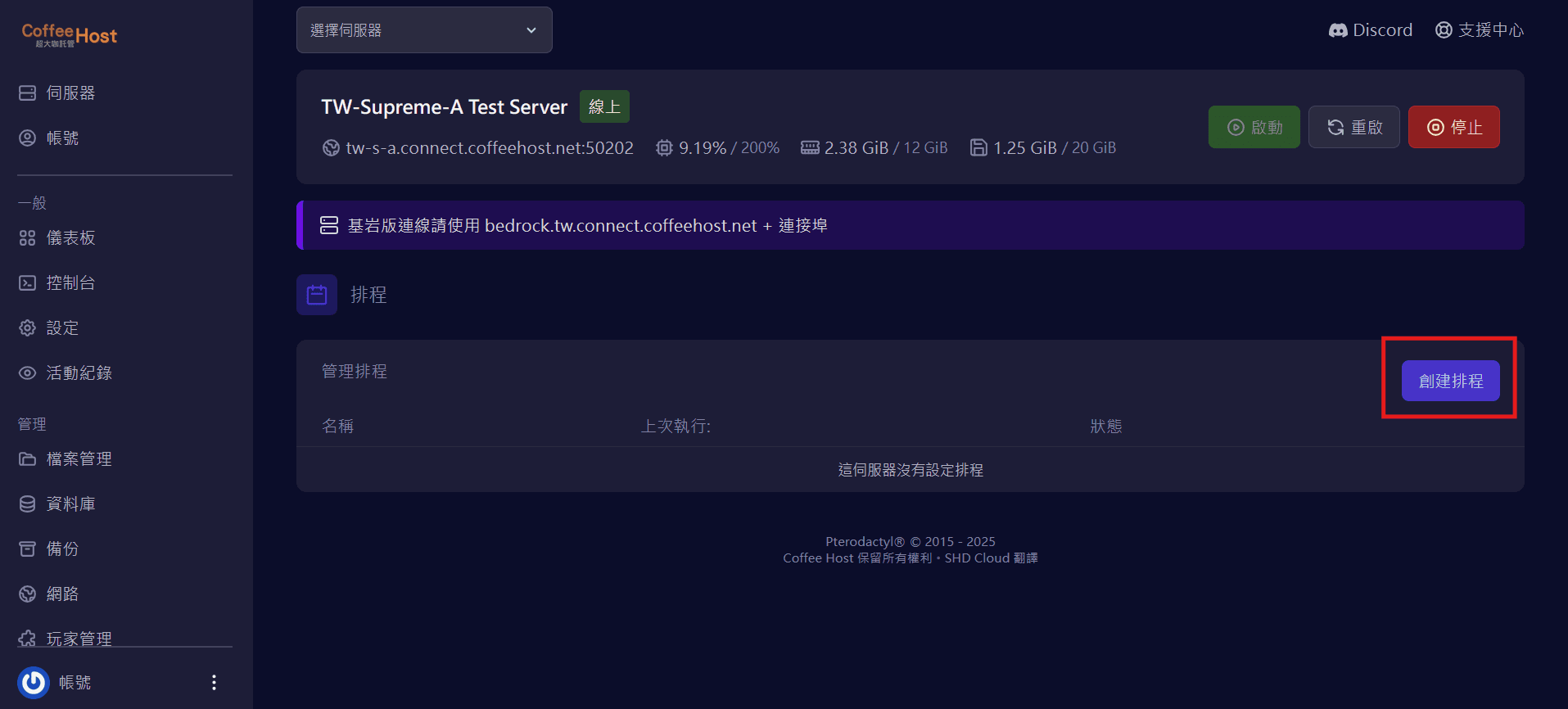This screenshot has width=1568, height=709.
Task: Click the gear icon beside 設定
Action: pyautogui.click(x=27, y=328)
